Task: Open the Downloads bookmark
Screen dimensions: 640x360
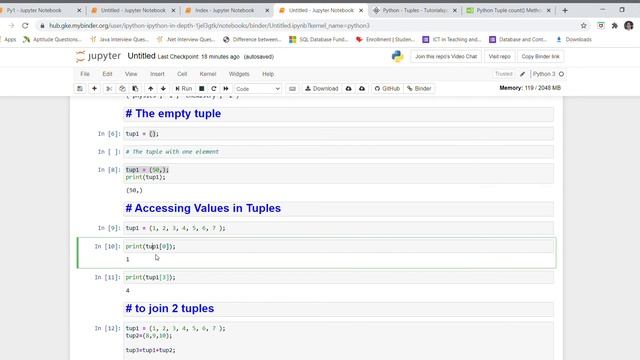Action: click(574, 40)
